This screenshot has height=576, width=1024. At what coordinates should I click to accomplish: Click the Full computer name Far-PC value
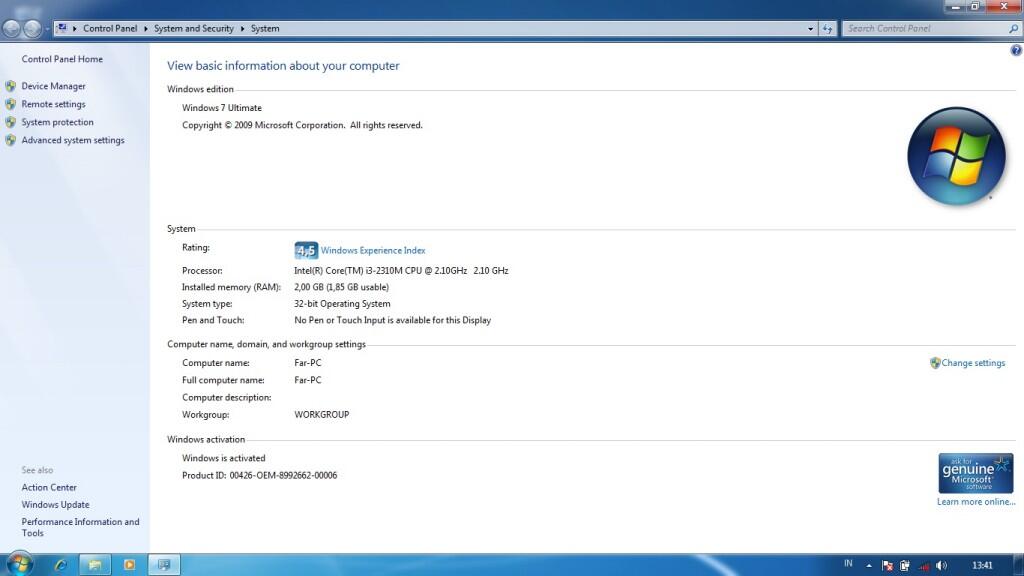308,381
